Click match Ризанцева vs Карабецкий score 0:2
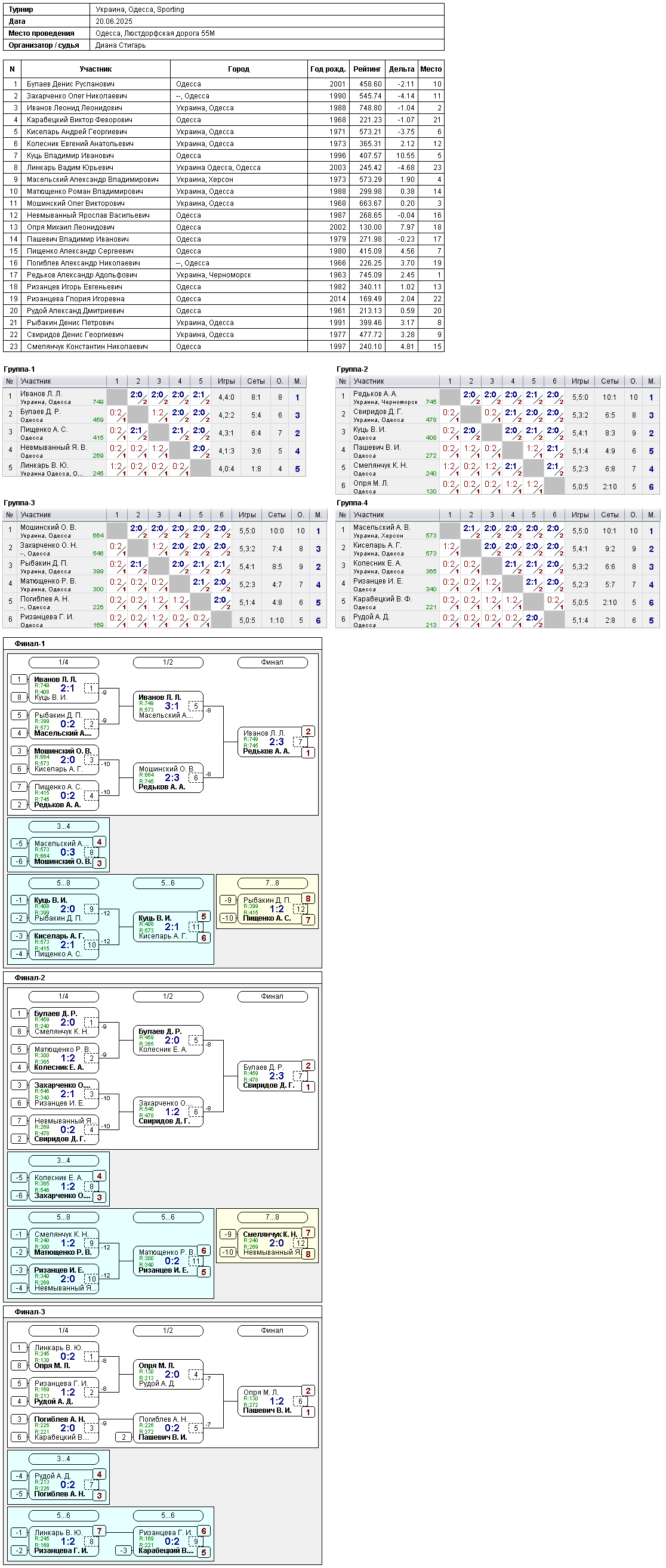Viewport: 666px width, 1568px height. point(172,1541)
